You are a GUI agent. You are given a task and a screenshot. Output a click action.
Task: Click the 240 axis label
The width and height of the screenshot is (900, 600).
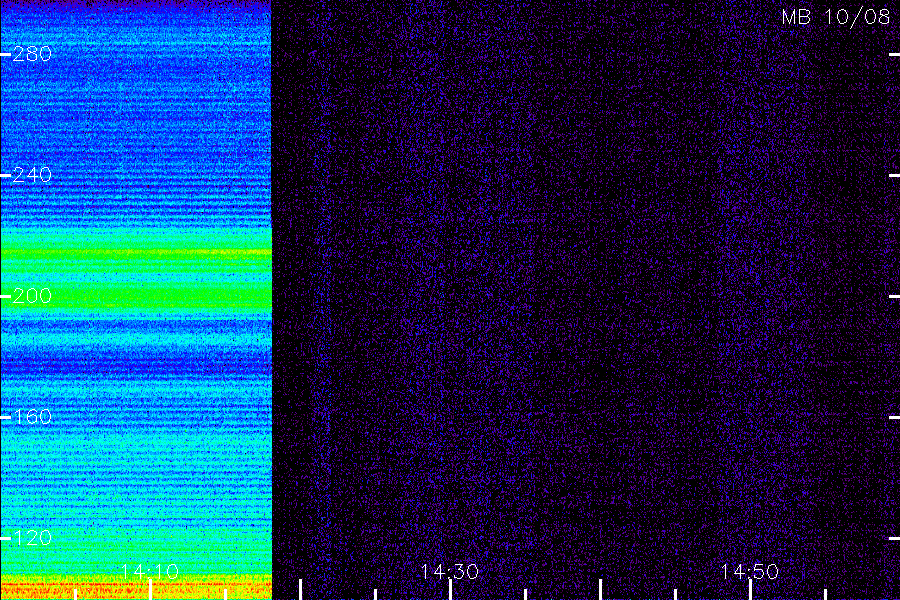pyautogui.click(x=32, y=175)
